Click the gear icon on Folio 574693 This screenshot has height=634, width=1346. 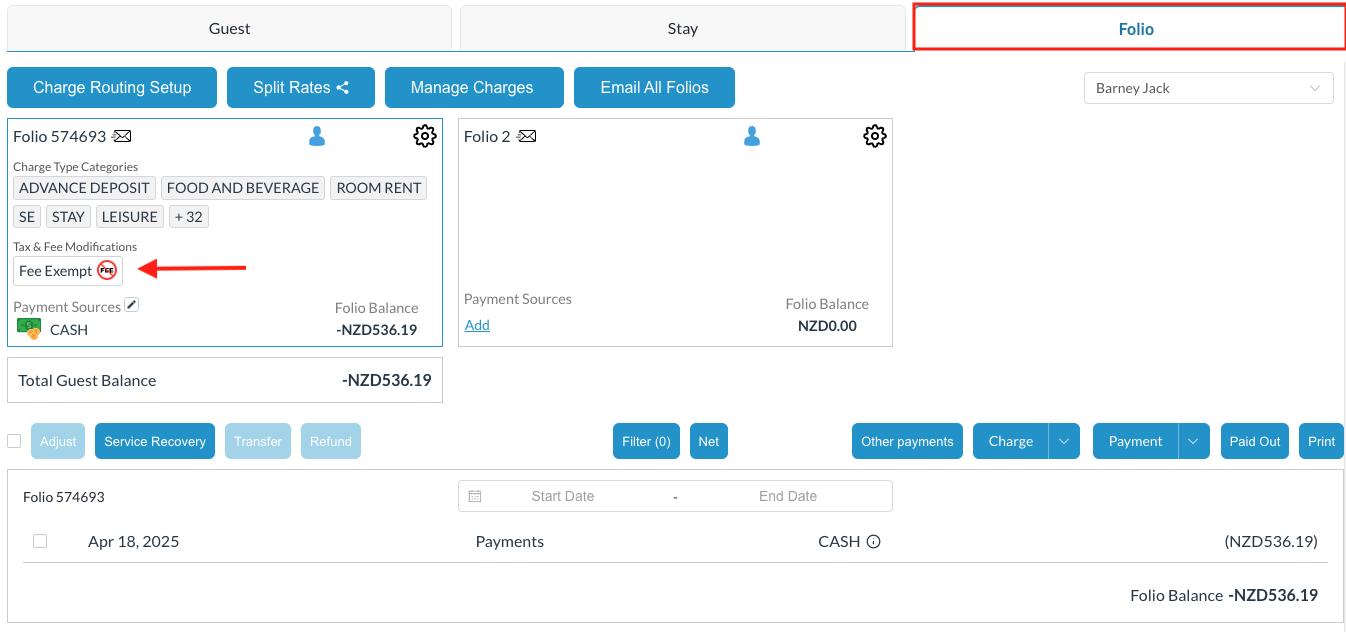click(x=425, y=136)
